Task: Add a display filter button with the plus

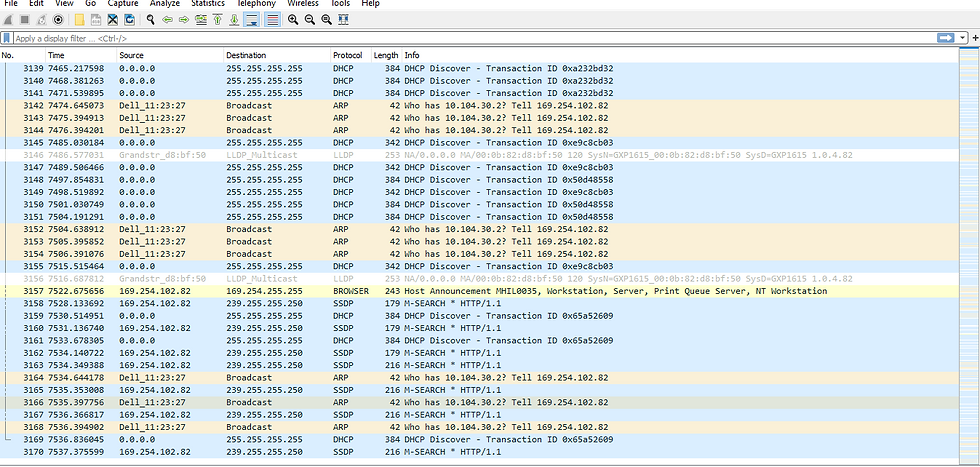Action: (x=976, y=38)
